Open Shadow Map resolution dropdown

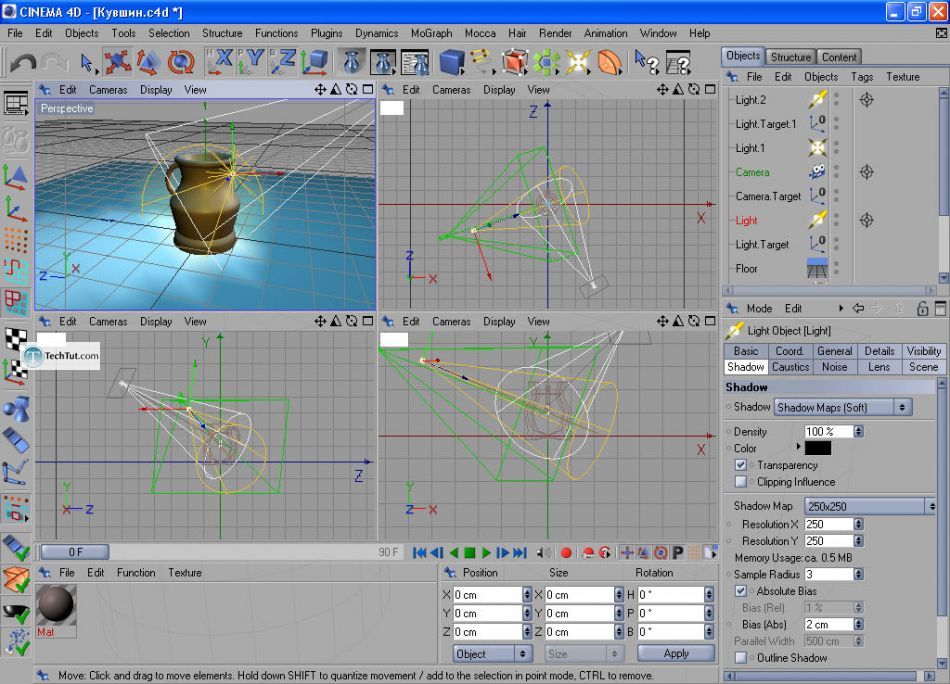point(870,506)
